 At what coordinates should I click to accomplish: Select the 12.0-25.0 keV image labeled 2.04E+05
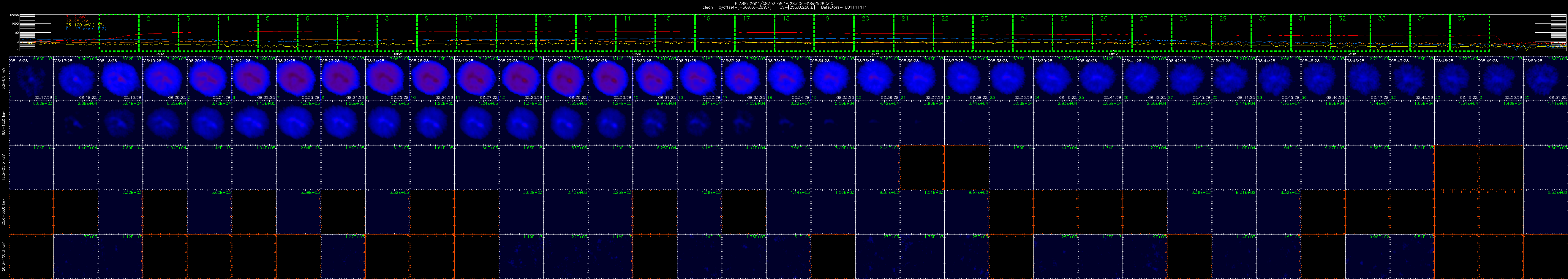pos(298,167)
